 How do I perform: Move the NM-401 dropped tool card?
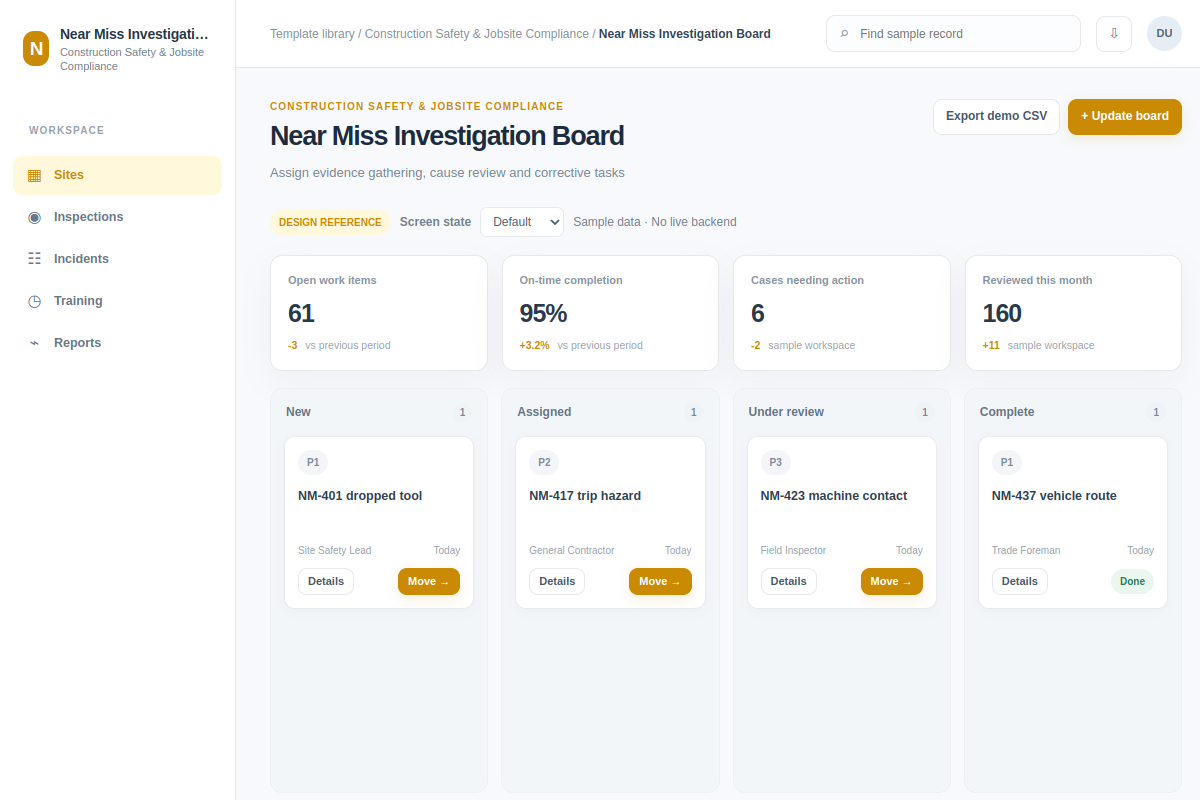(429, 581)
